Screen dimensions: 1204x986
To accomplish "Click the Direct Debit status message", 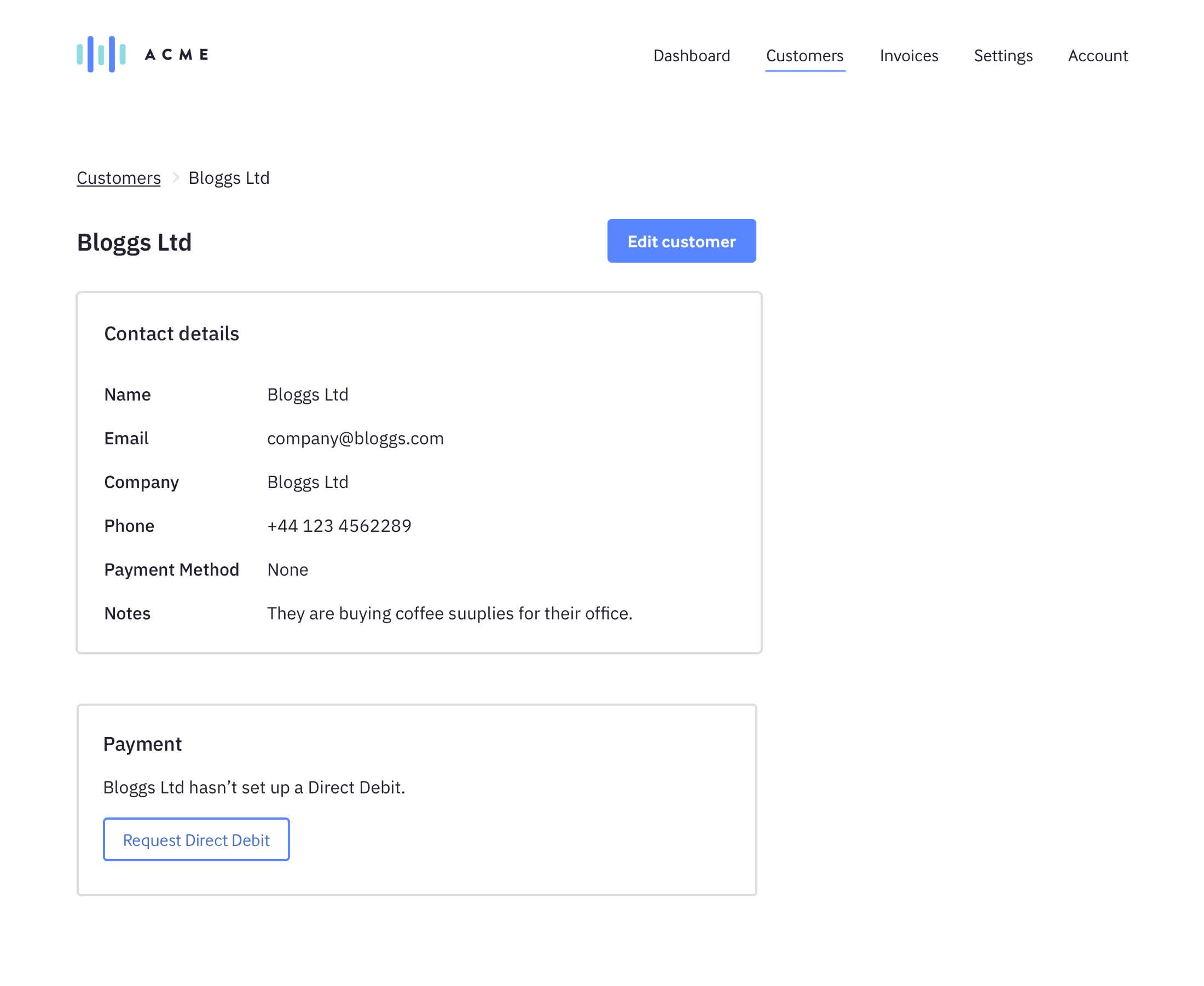I will 254,787.
